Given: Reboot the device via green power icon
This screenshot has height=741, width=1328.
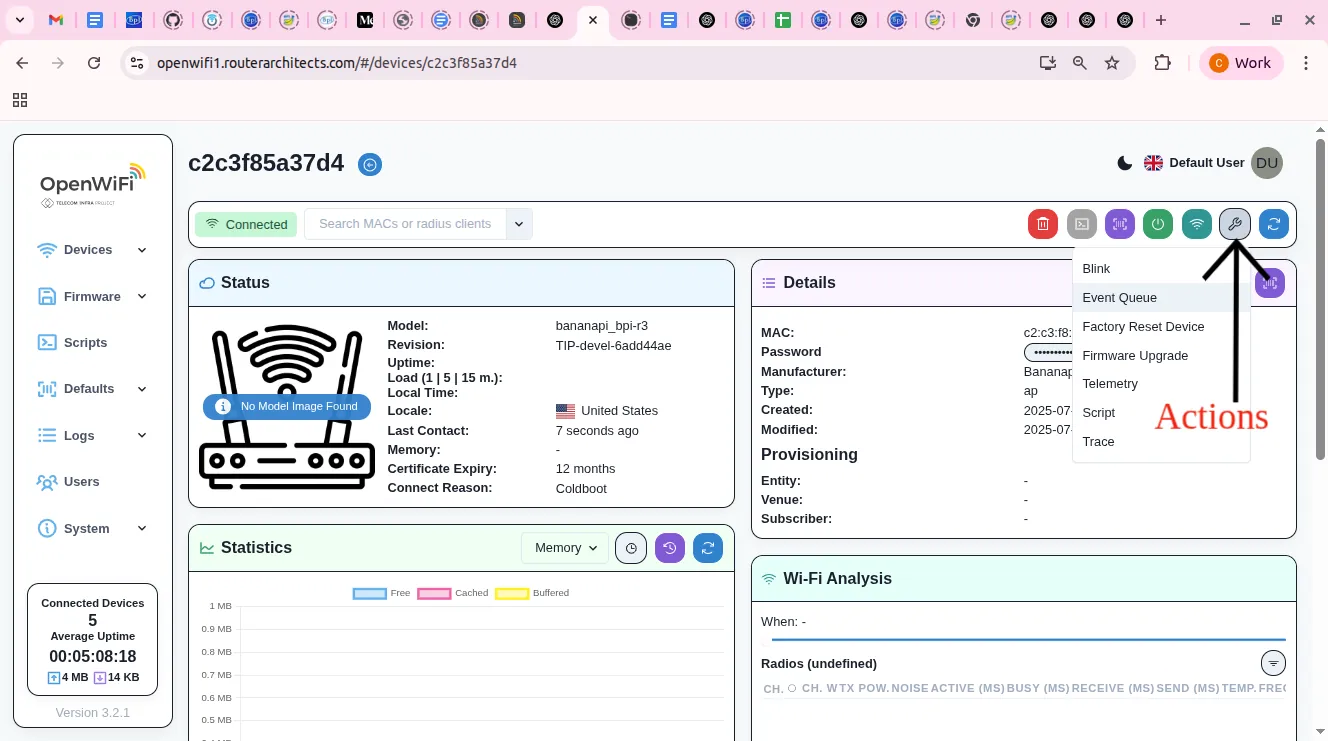Looking at the screenshot, I should 1158,224.
